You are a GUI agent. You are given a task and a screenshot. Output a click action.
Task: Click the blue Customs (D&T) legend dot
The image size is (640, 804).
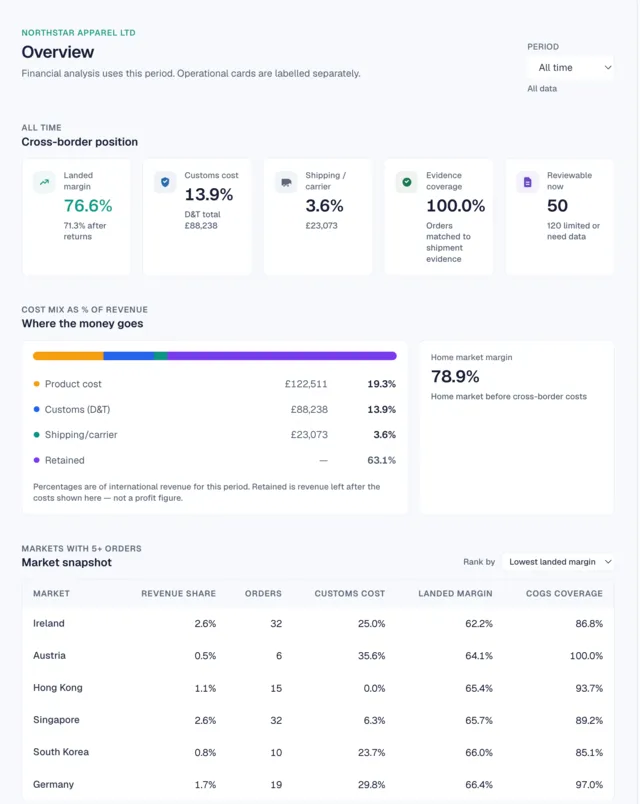36,409
